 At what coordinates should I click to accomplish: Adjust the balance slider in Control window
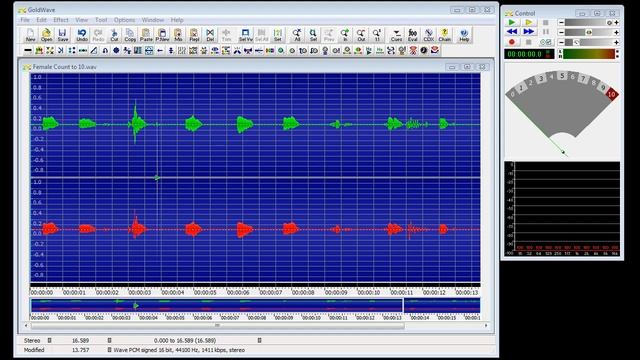tap(589, 32)
